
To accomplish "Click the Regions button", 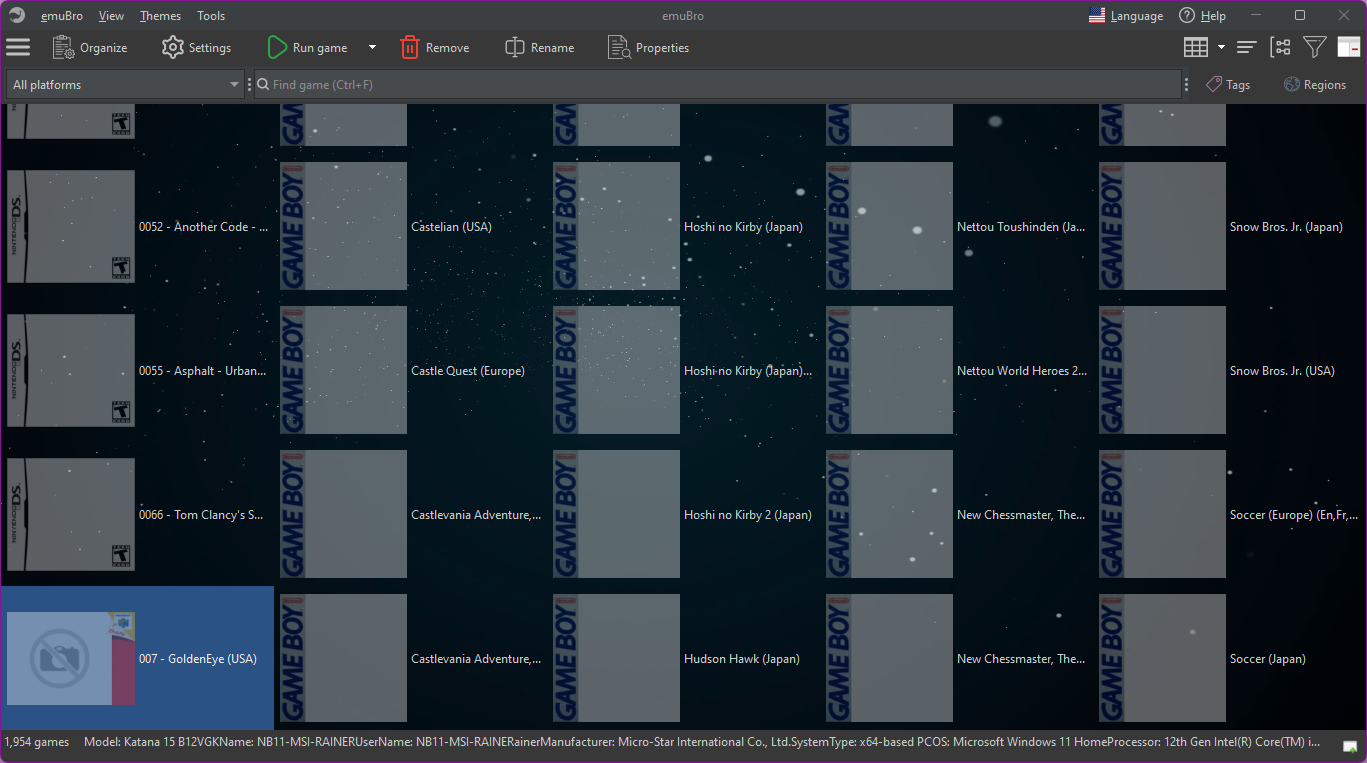I will 1314,84.
